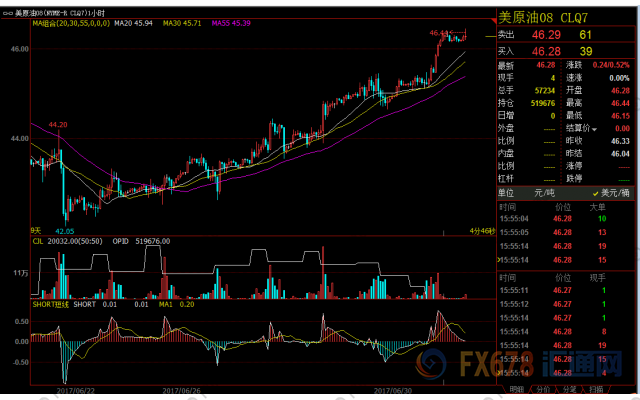Click the yellow price marker arrow on the chart edge
The image size is (640, 400).
coord(491,37)
